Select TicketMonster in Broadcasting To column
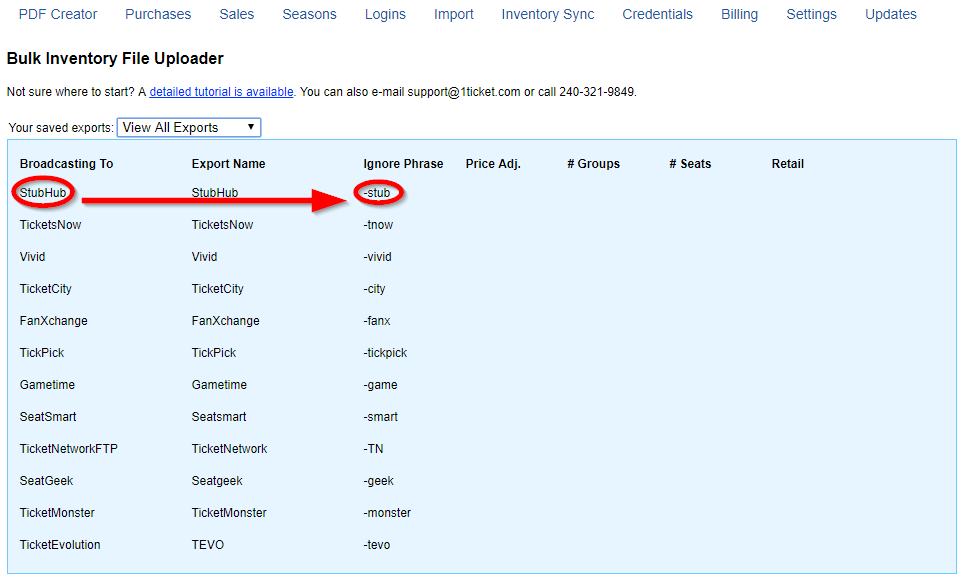Screen dimensions: 966x582 point(57,513)
